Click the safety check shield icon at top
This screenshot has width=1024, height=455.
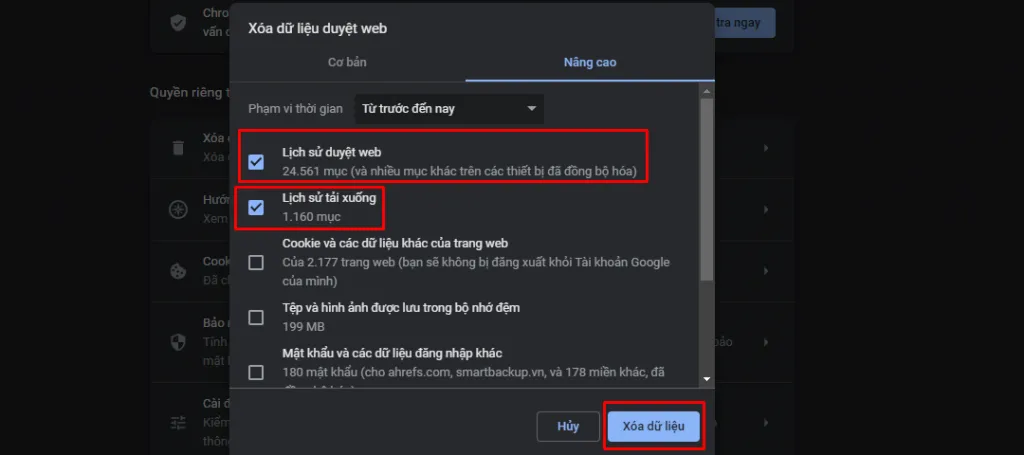(x=178, y=23)
